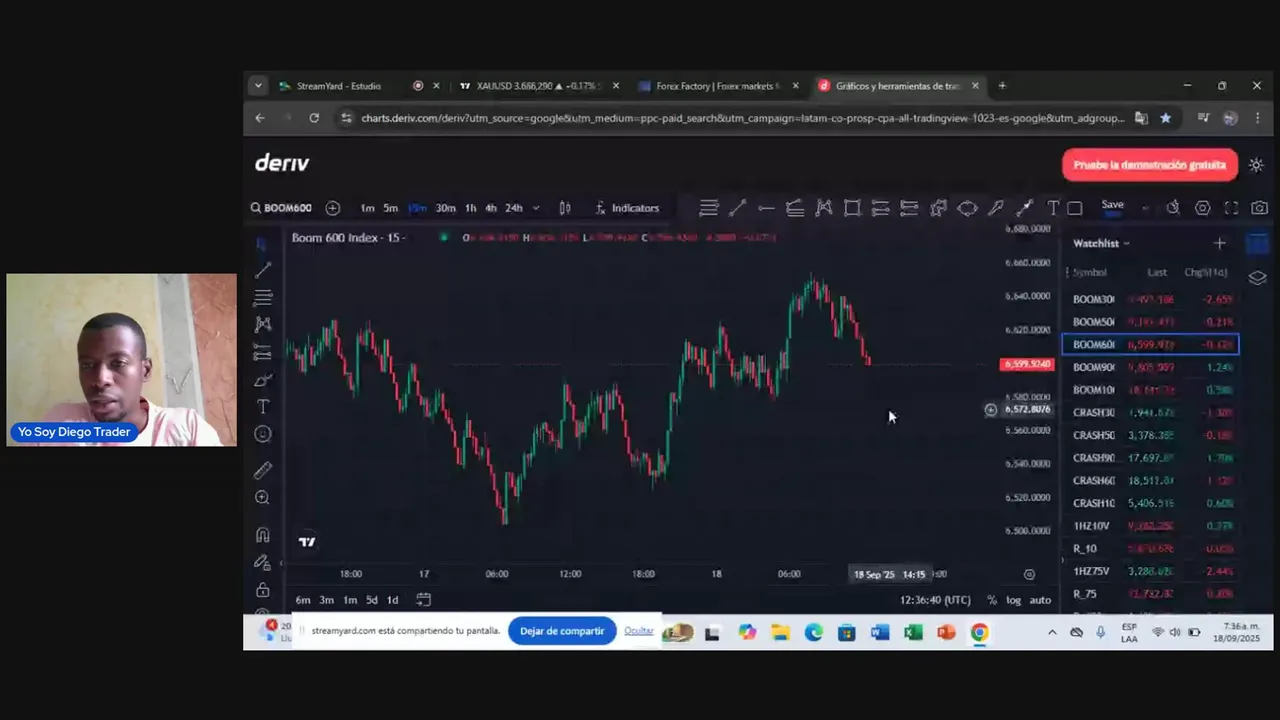Select the 1h timeframe
This screenshot has height=720, width=1280.
[470, 208]
